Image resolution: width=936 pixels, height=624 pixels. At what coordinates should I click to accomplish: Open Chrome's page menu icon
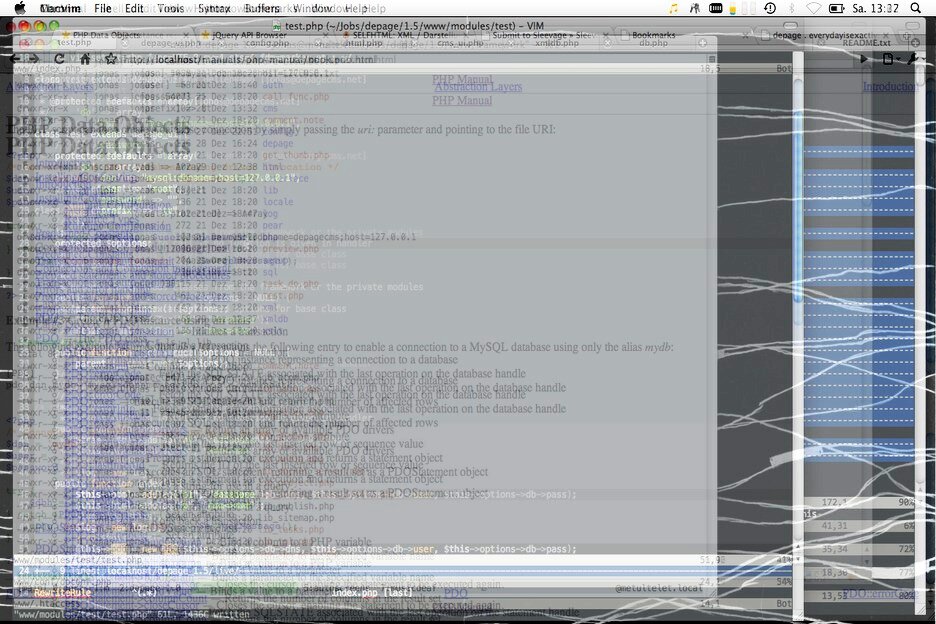889,59
